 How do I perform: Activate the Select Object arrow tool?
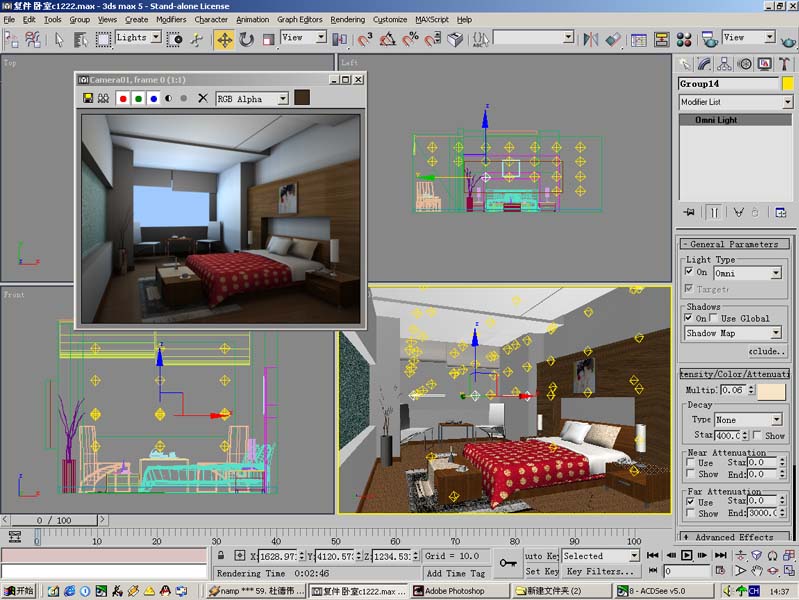(x=59, y=39)
